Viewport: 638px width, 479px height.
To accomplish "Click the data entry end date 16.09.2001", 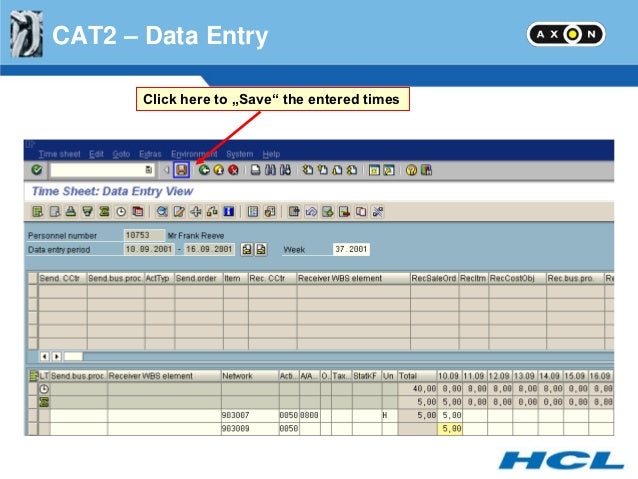I will coord(209,249).
